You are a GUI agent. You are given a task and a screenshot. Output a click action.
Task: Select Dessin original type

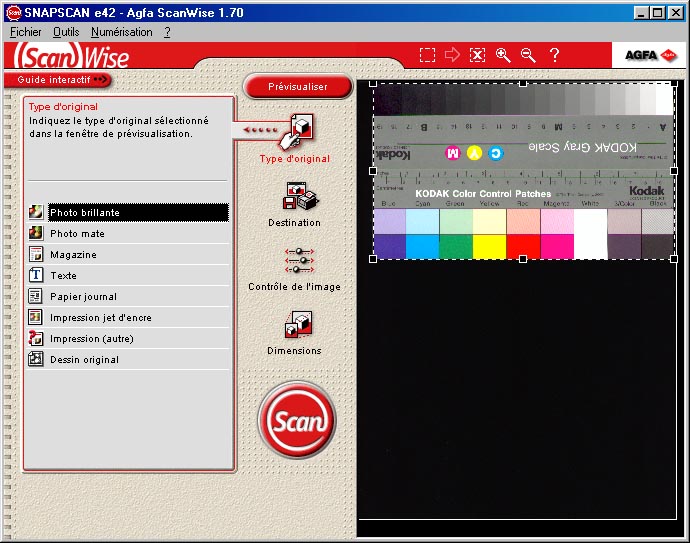coord(138,360)
